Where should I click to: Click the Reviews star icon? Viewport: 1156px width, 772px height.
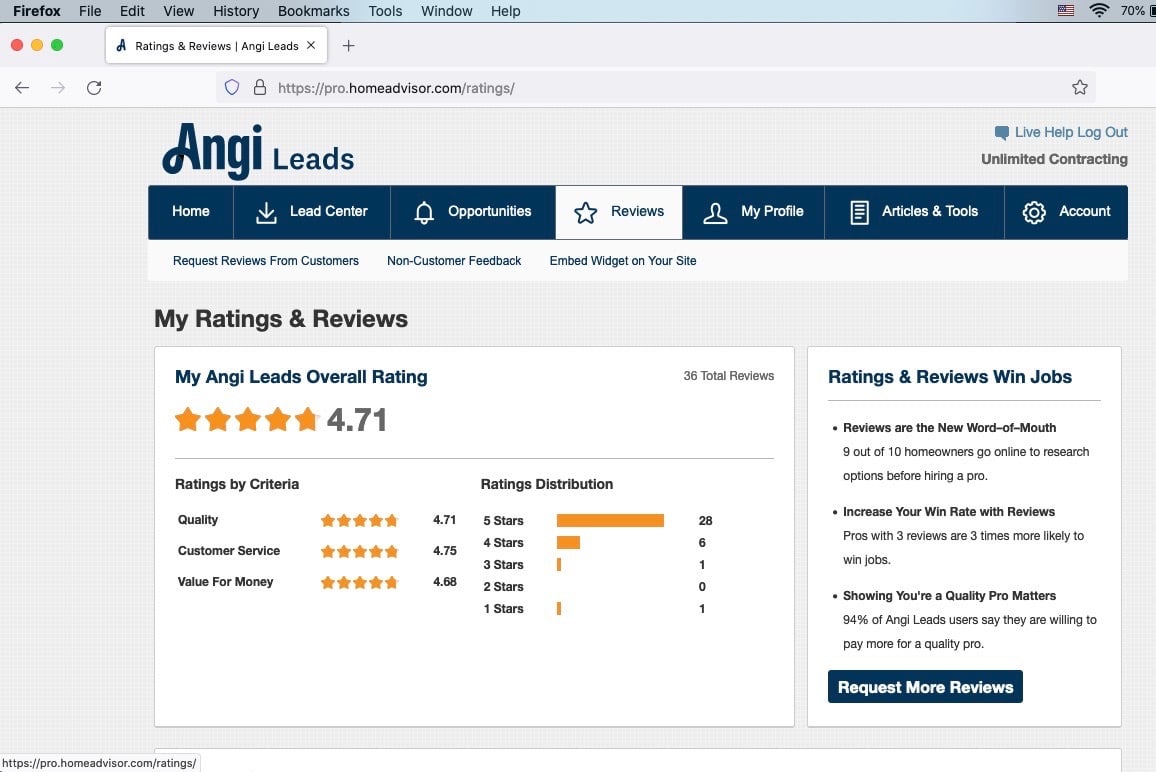[x=585, y=212]
